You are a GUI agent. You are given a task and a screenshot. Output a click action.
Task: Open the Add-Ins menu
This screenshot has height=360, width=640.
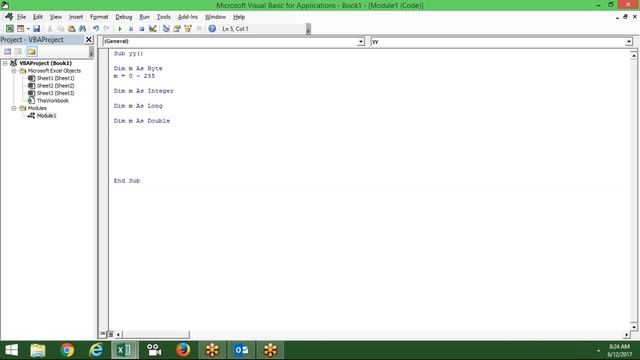click(188, 17)
